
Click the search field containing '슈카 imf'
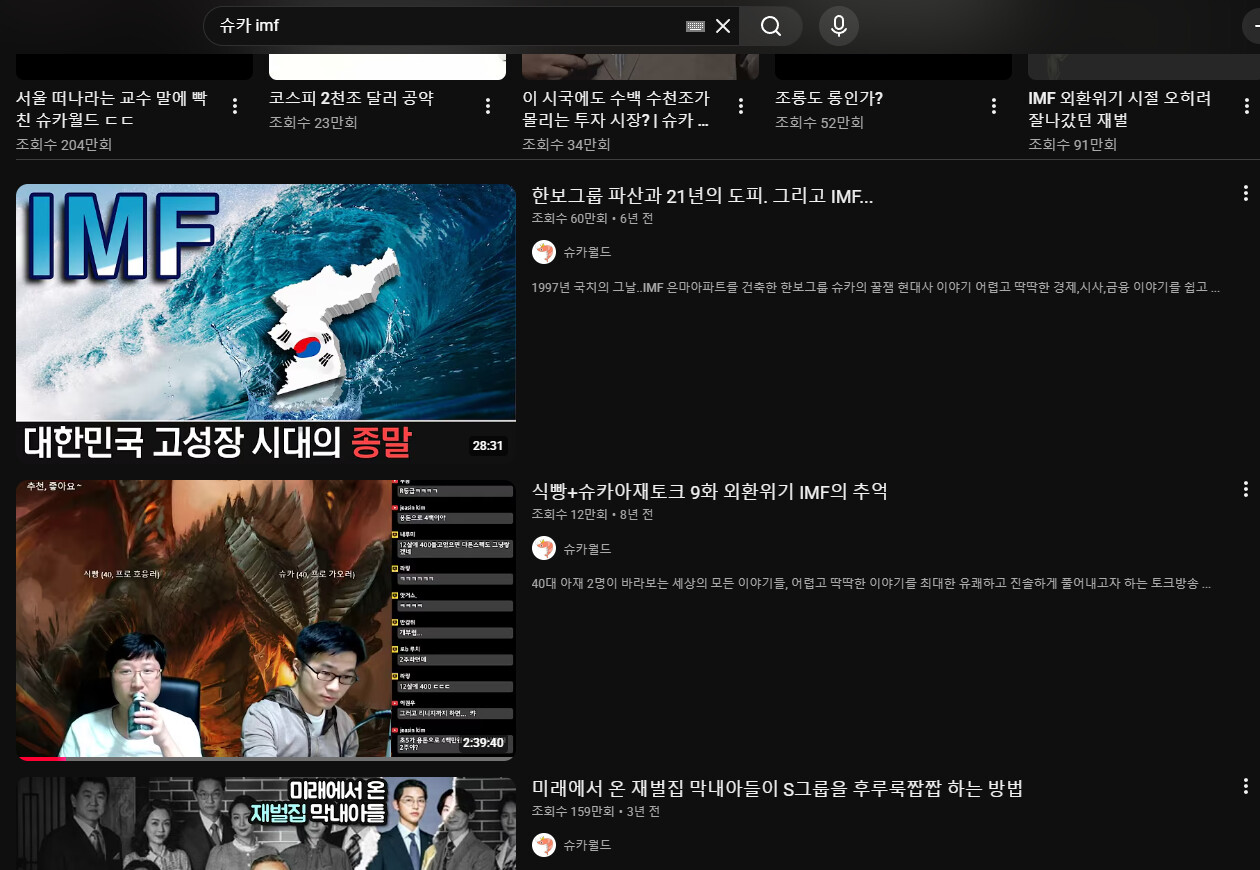[x=440, y=26]
